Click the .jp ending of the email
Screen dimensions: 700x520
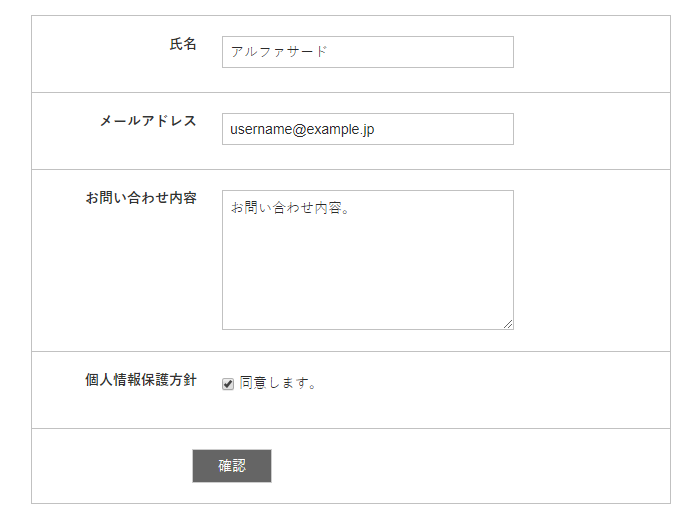click(367, 130)
